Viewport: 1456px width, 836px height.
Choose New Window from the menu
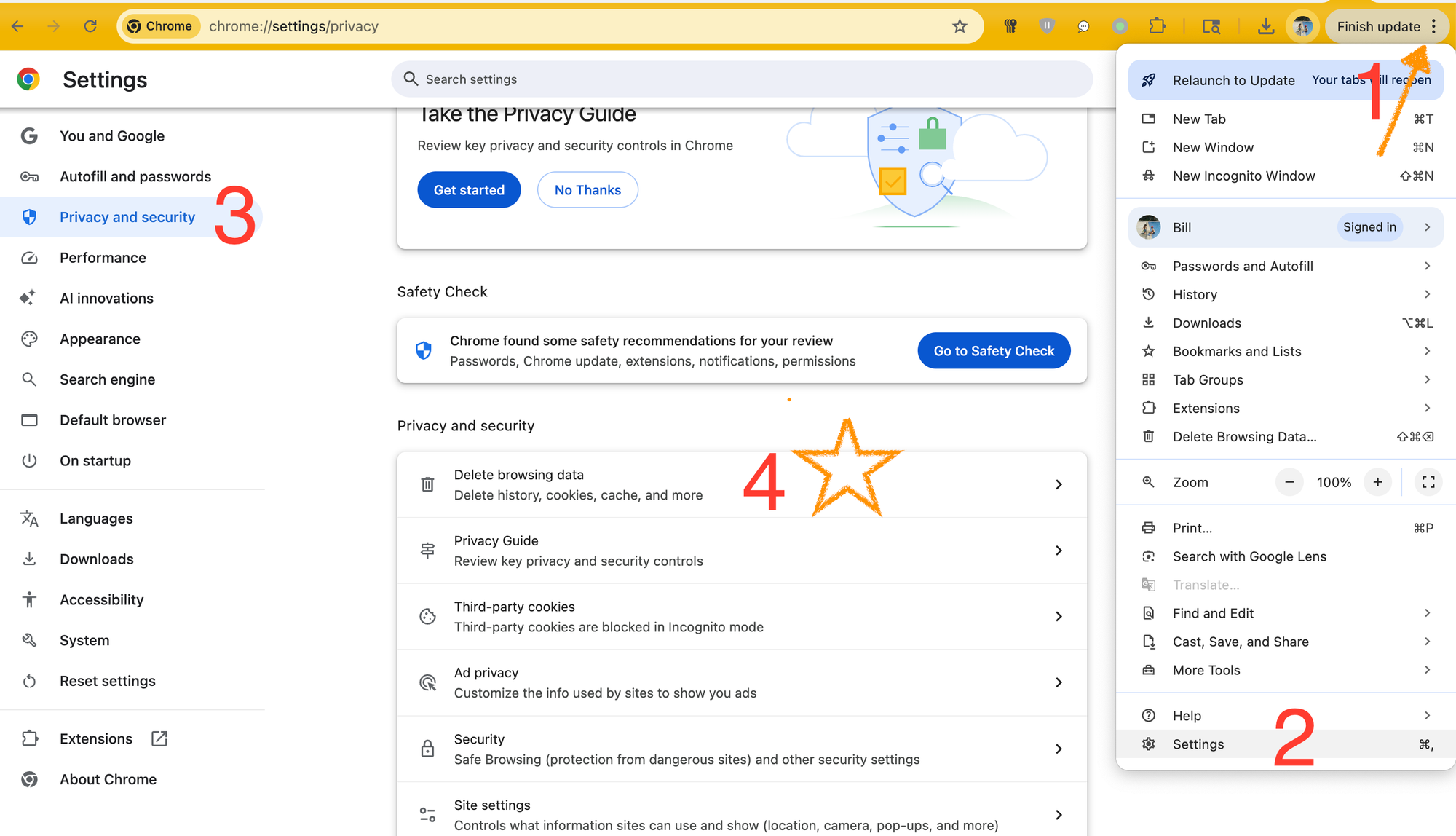tap(1286, 147)
